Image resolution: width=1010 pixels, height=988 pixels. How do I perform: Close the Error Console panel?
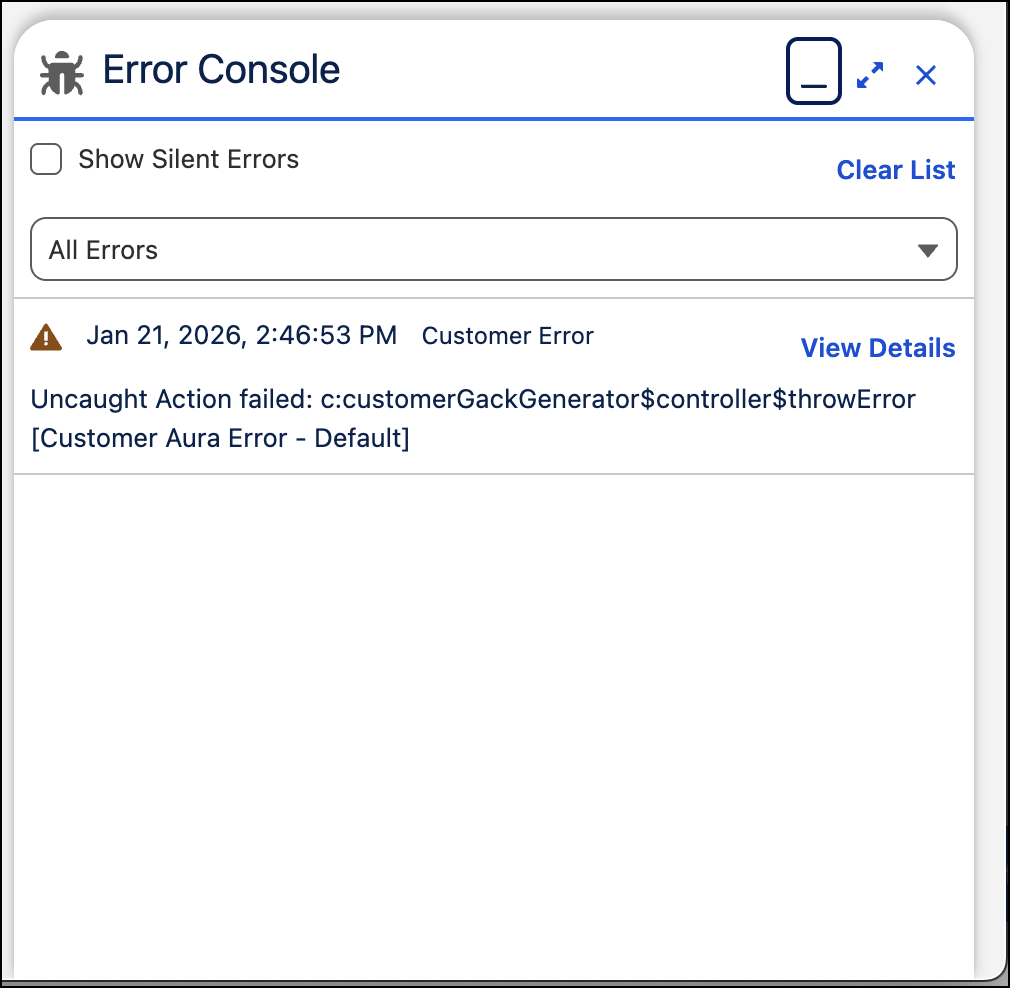926,75
